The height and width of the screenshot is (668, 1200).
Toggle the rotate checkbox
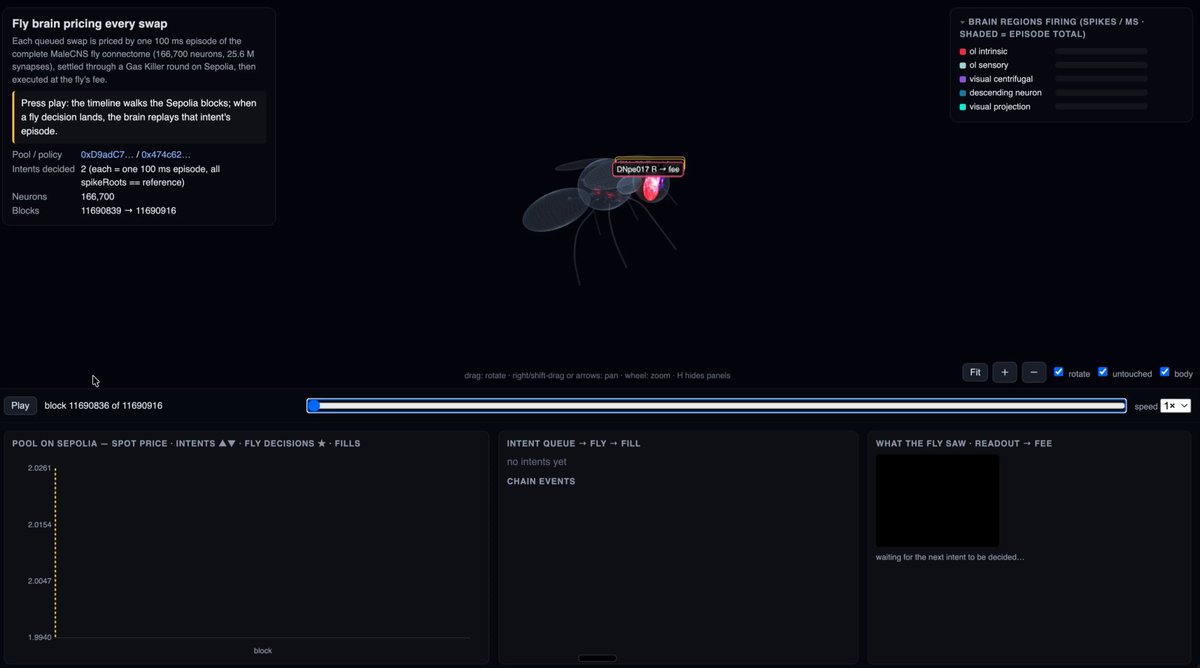[x=1059, y=372]
